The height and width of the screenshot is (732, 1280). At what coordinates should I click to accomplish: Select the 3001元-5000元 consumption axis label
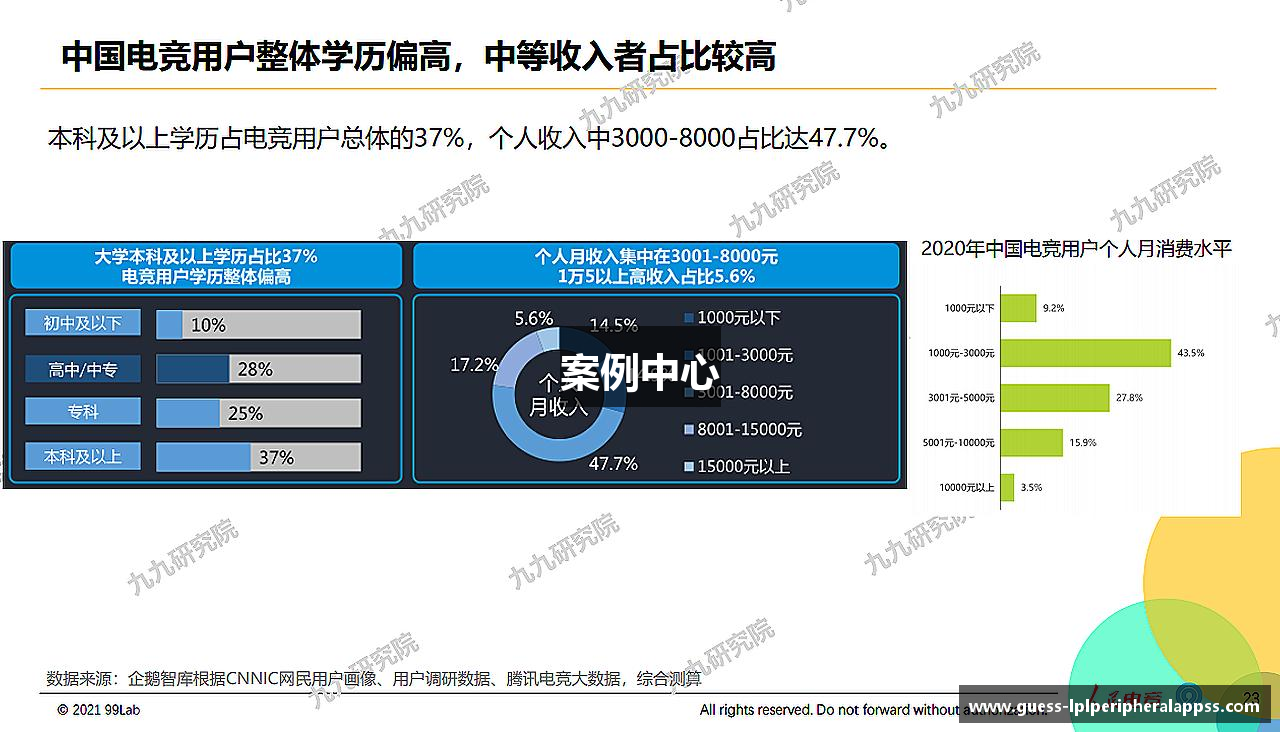[961, 398]
